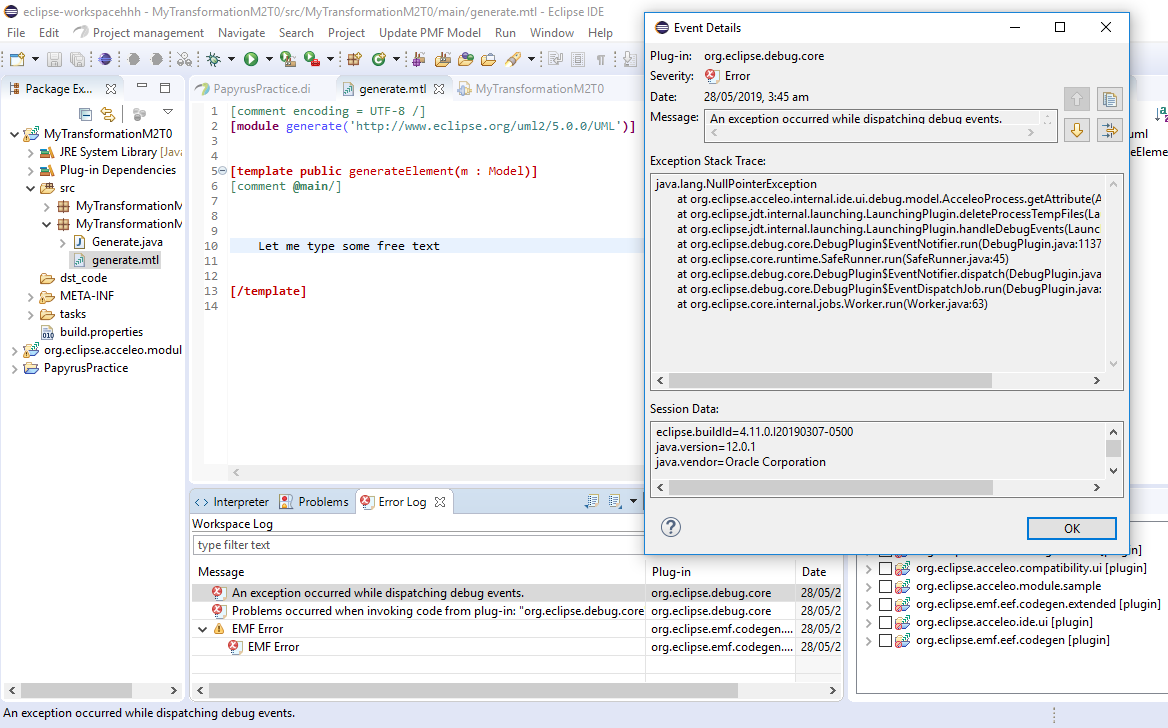The width and height of the screenshot is (1168, 728).
Task: Click the Show Whitespace Characters toolbar icon
Action: click(600, 59)
